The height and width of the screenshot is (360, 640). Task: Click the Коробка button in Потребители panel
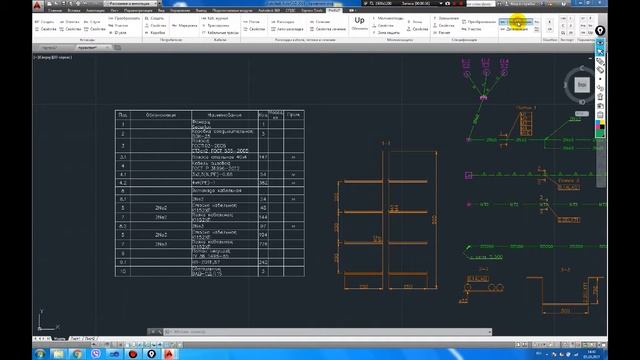[x=155, y=32]
